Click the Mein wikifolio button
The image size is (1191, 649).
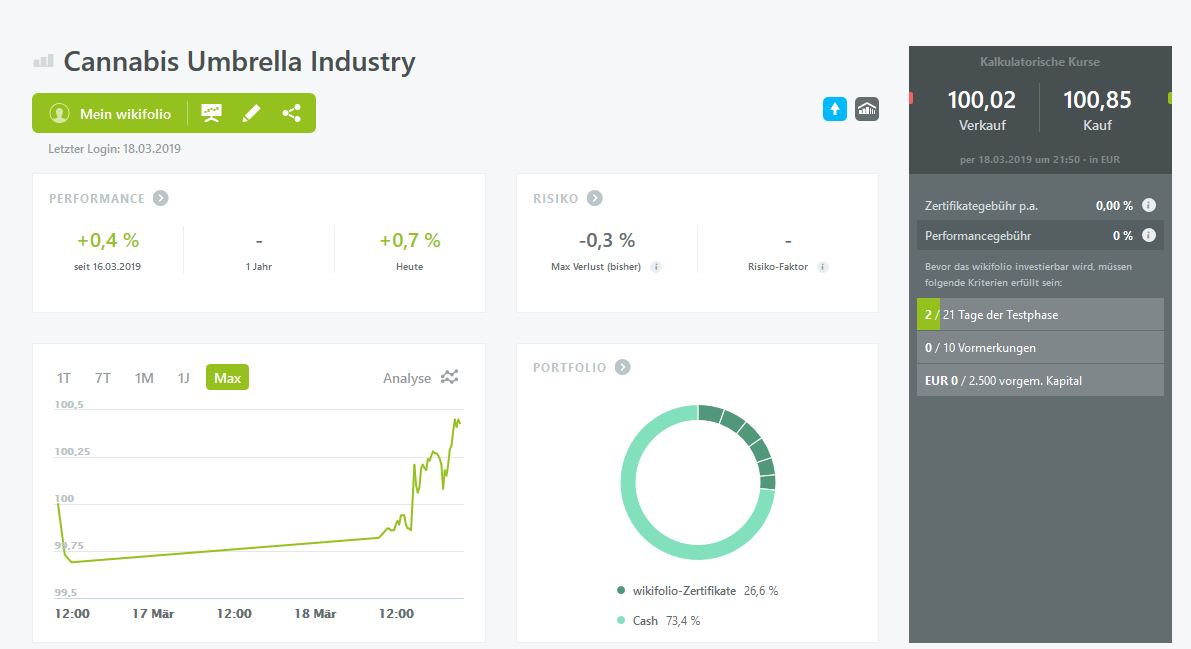pos(110,113)
